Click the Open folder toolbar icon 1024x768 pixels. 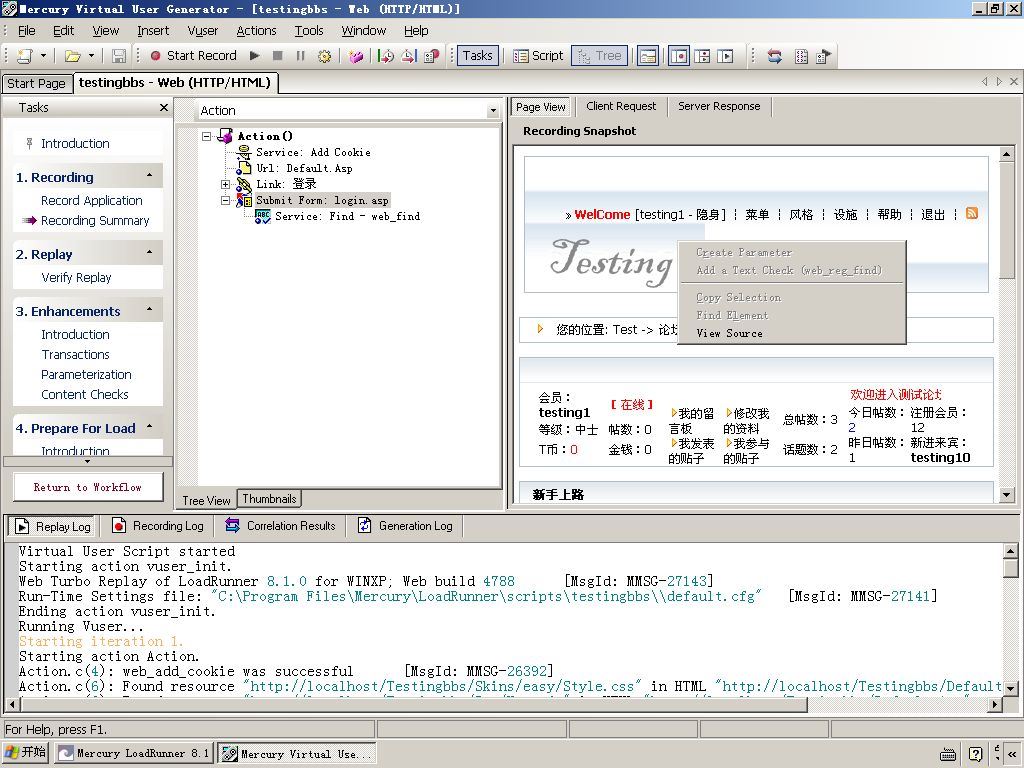click(x=72, y=56)
